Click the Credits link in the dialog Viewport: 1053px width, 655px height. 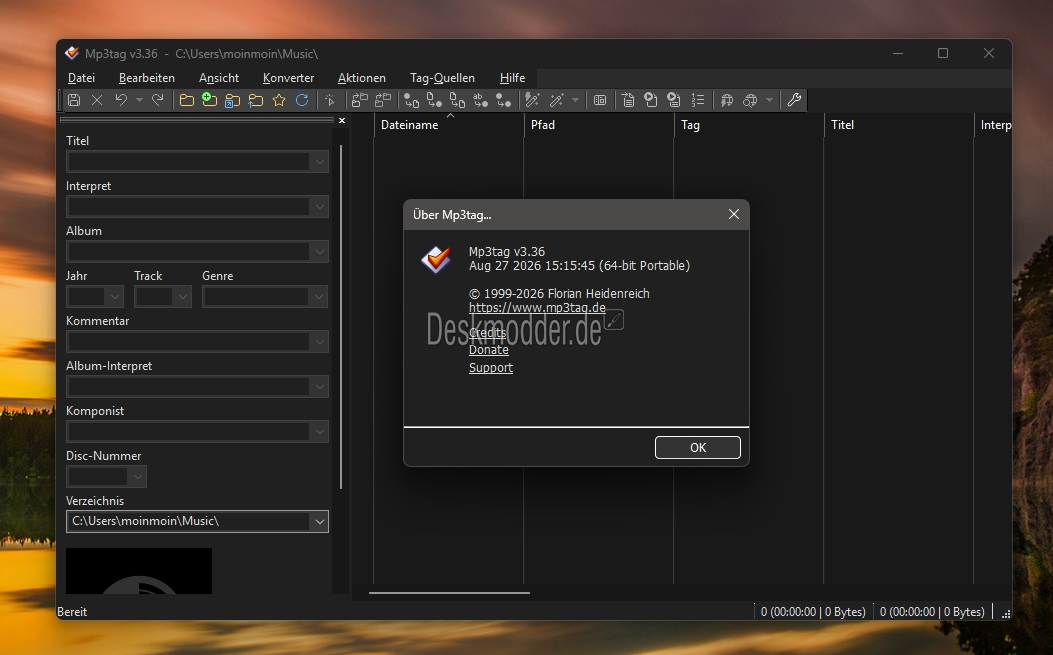pyautogui.click(x=487, y=333)
